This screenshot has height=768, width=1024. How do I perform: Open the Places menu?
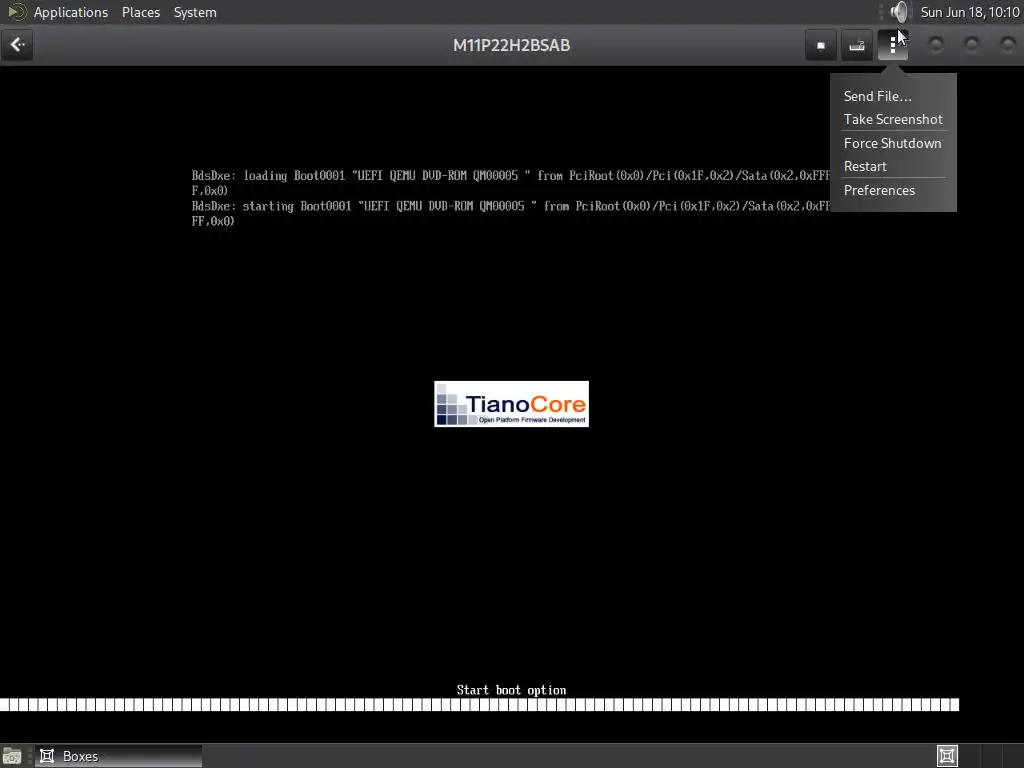(x=140, y=12)
